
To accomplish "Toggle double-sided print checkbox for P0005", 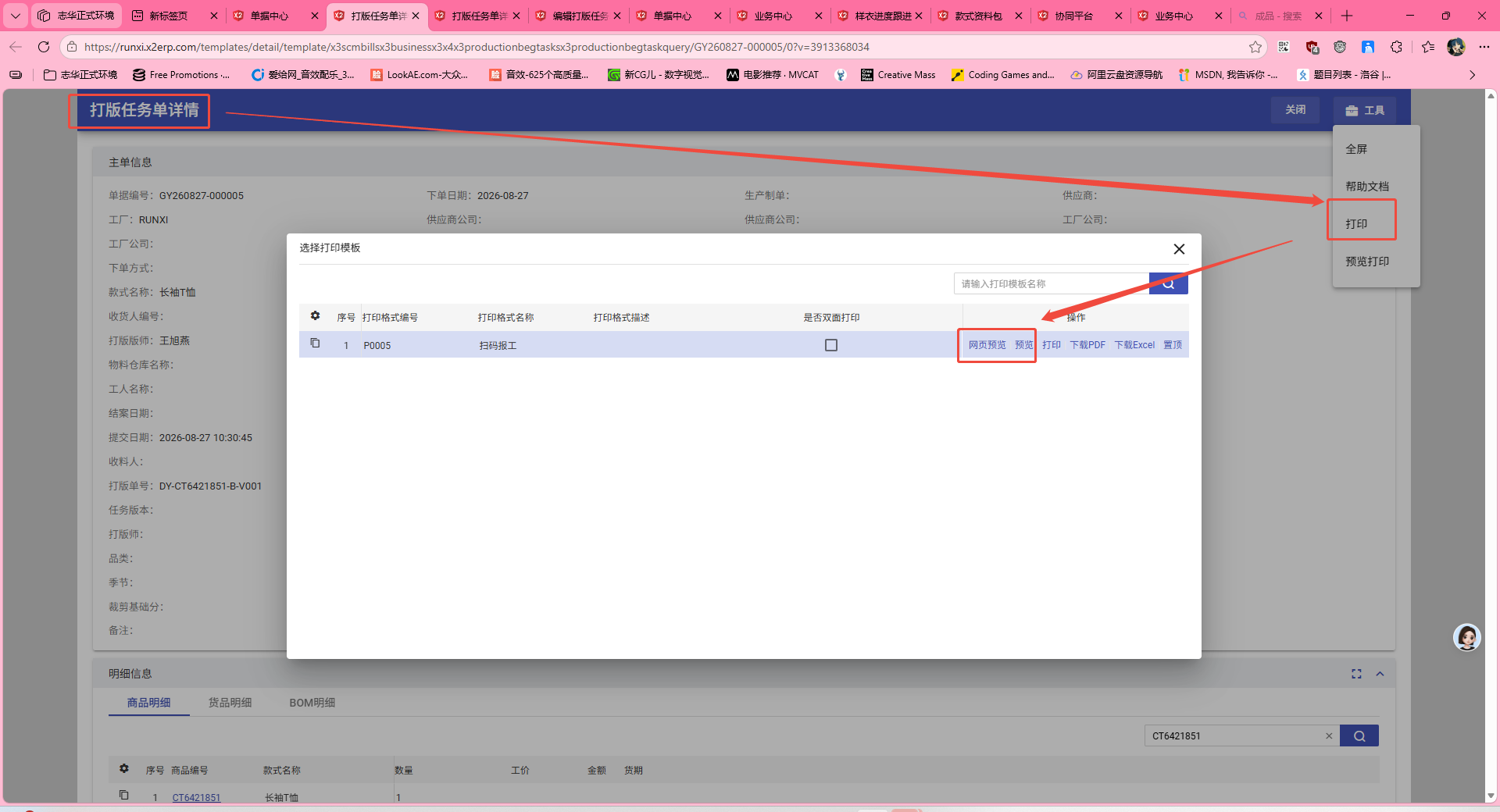I will [831, 345].
